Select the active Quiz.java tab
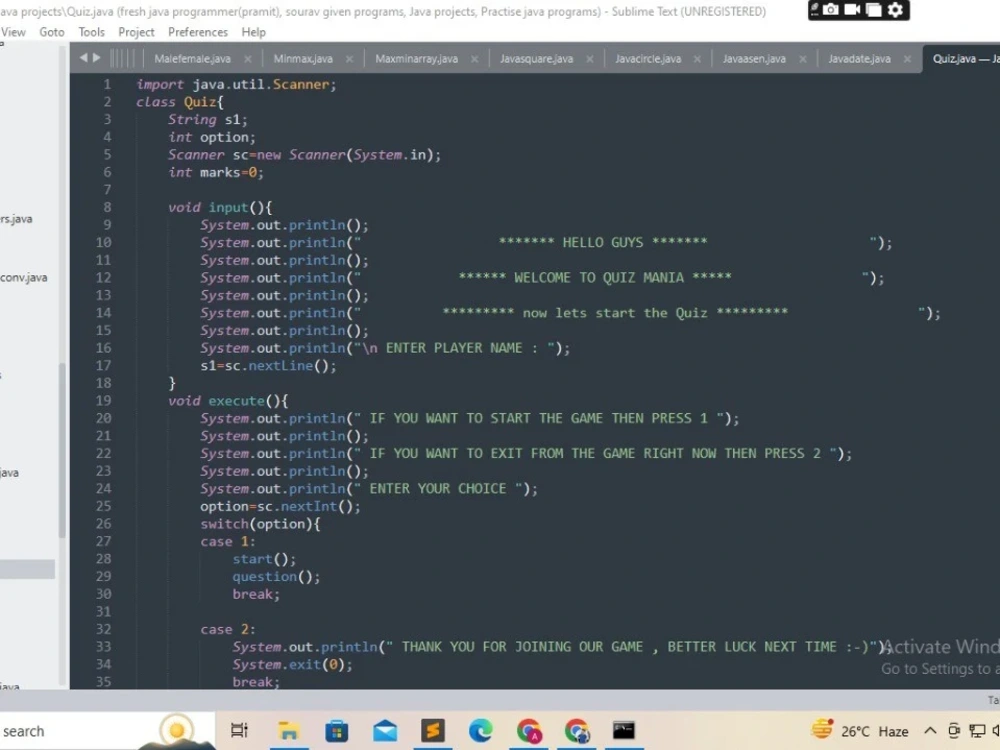The height and width of the screenshot is (750, 1000). [962, 59]
